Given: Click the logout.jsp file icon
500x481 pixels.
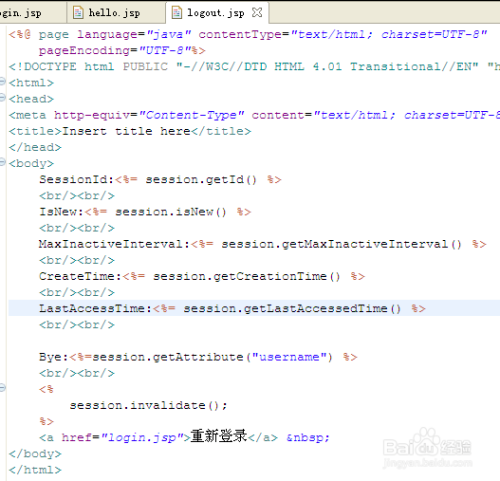Looking at the screenshot, I should tap(177, 13).
